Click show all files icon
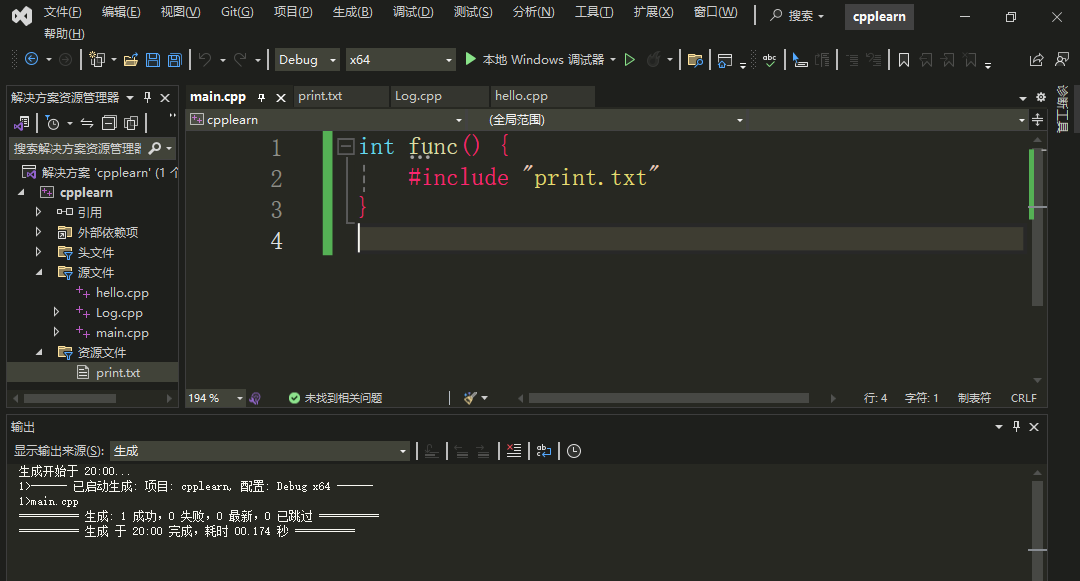This screenshot has height=581, width=1080. click(131, 123)
